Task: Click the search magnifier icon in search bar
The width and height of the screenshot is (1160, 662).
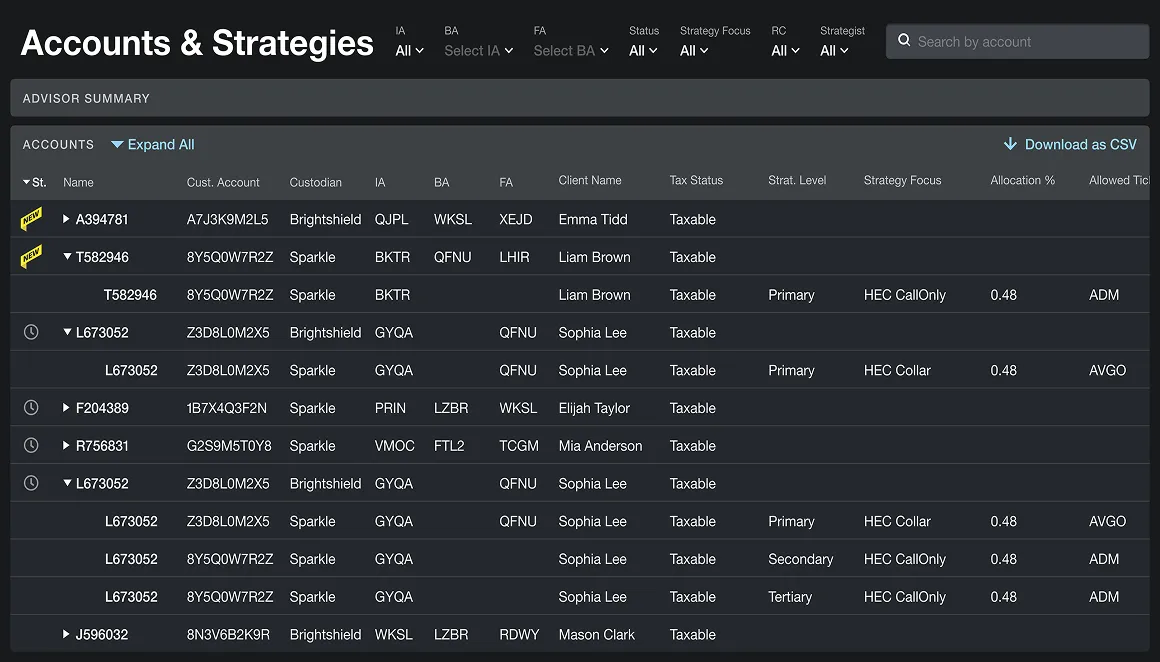Action: tap(904, 41)
